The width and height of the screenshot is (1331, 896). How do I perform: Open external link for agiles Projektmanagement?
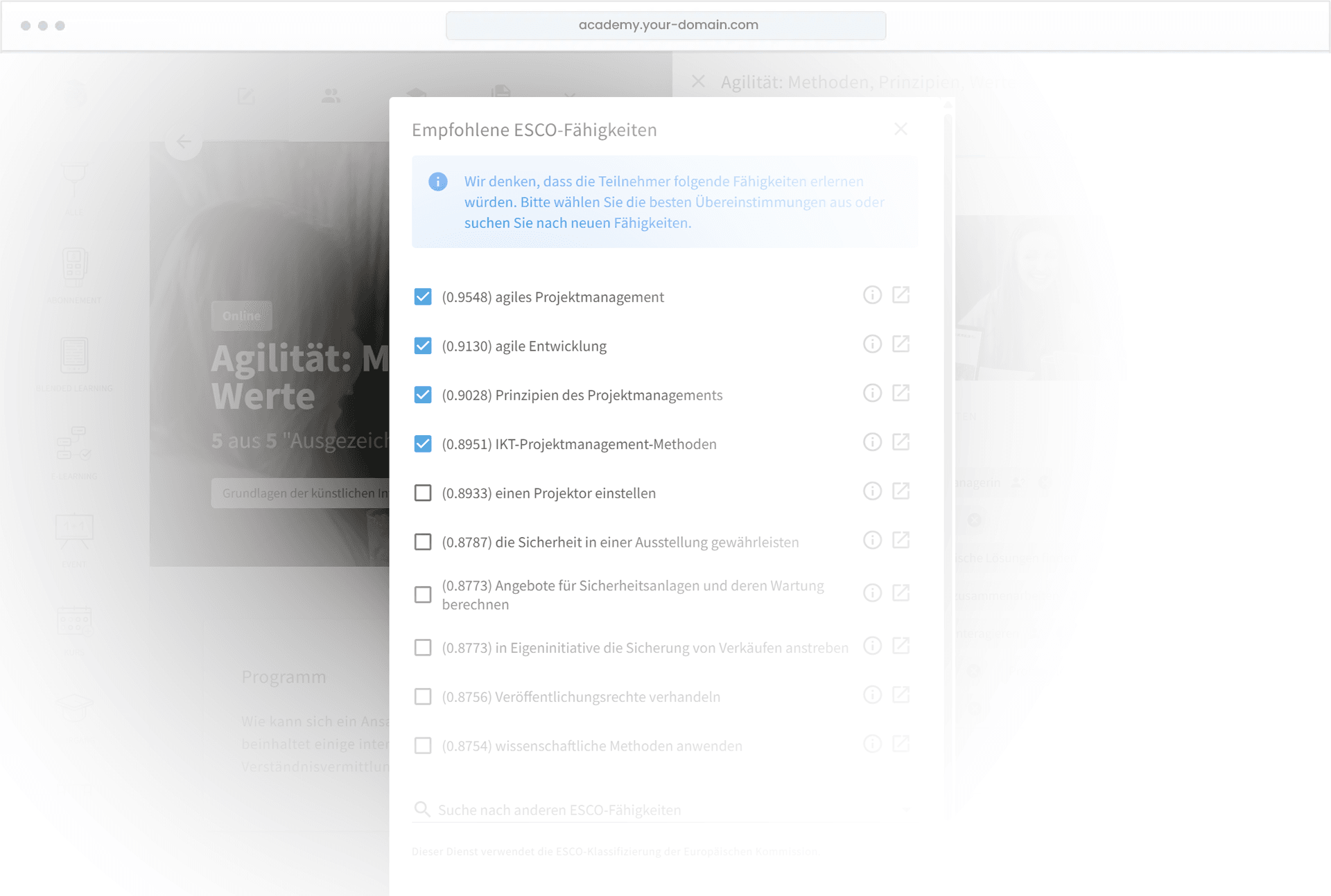click(x=901, y=295)
